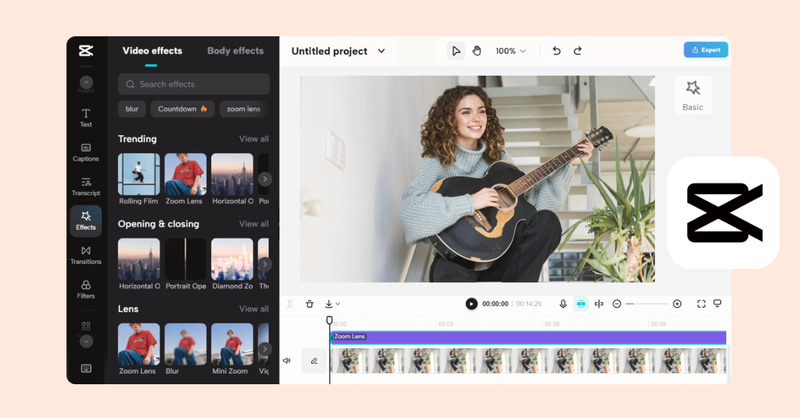Click the split clip icon in timeline toolbar
The width and height of the screenshot is (800, 418).
(x=599, y=304)
